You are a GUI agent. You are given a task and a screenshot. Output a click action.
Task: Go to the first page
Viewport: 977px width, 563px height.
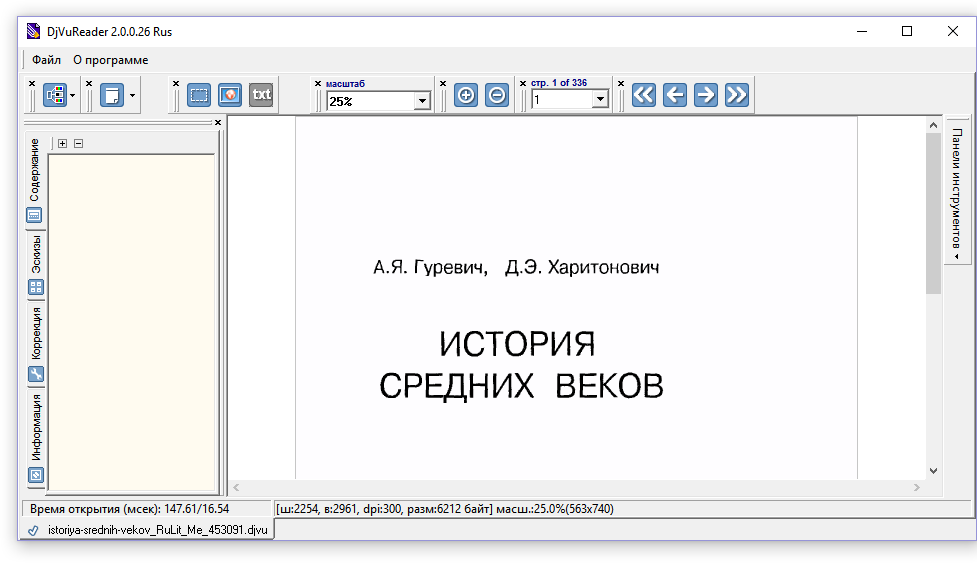(x=643, y=95)
